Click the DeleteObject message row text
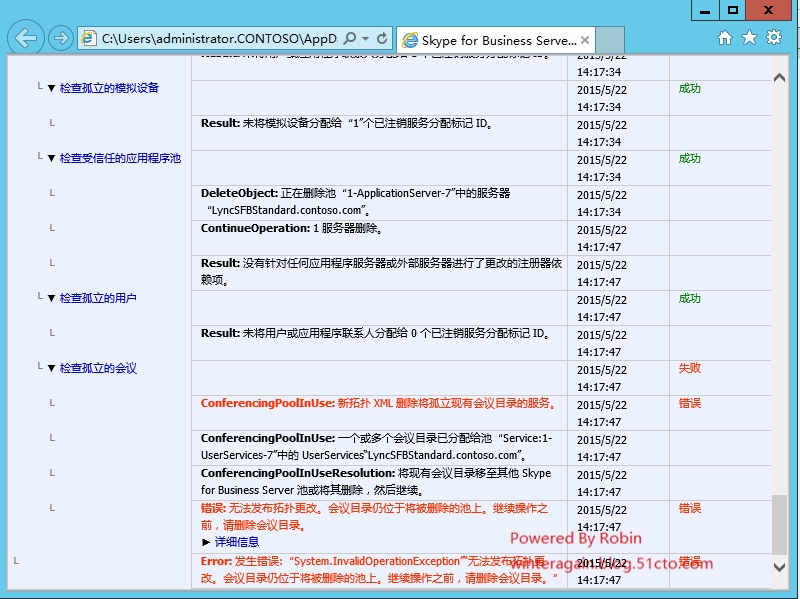Screen dimensions: 800x599 (355, 202)
